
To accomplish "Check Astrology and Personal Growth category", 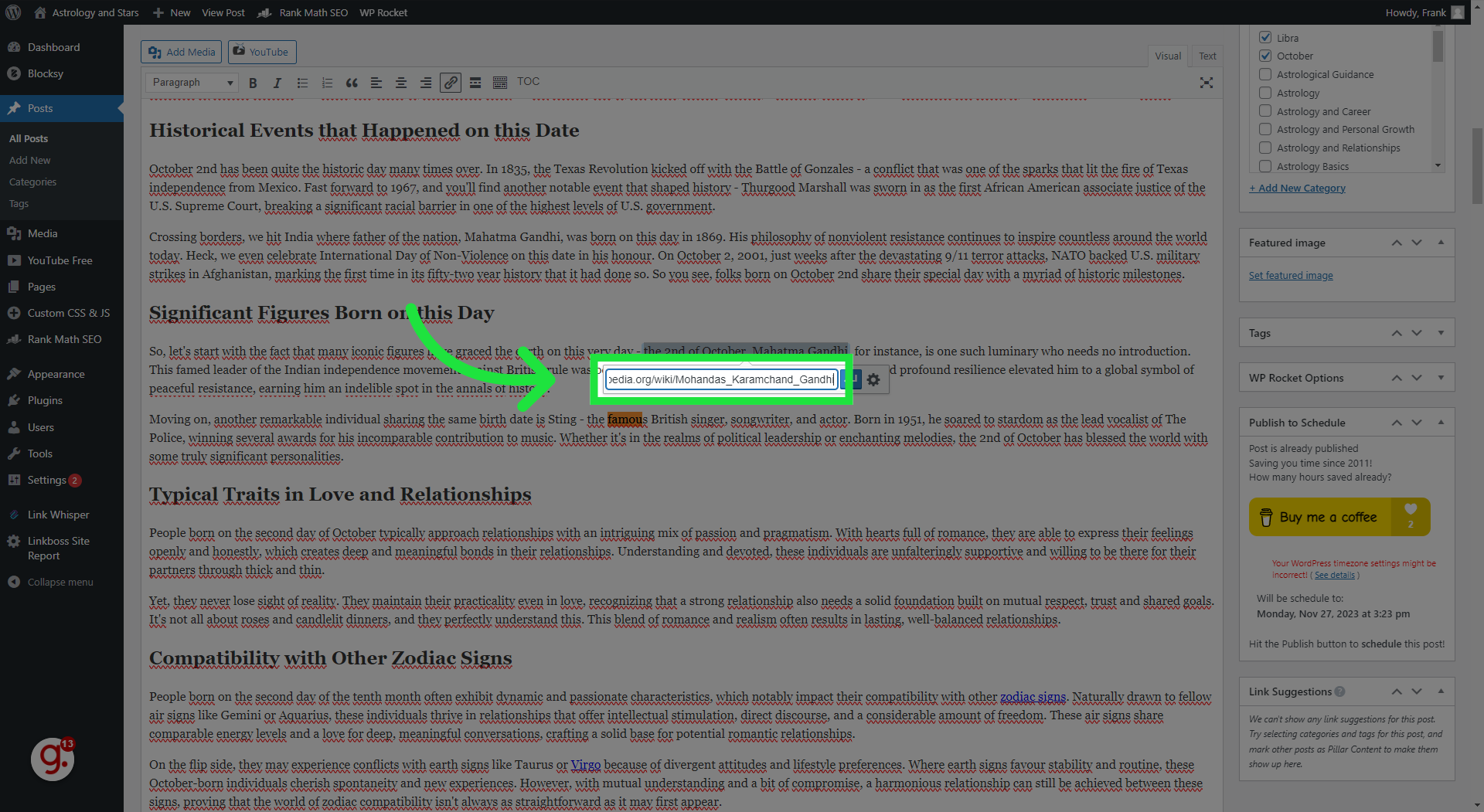I will 1265,129.
